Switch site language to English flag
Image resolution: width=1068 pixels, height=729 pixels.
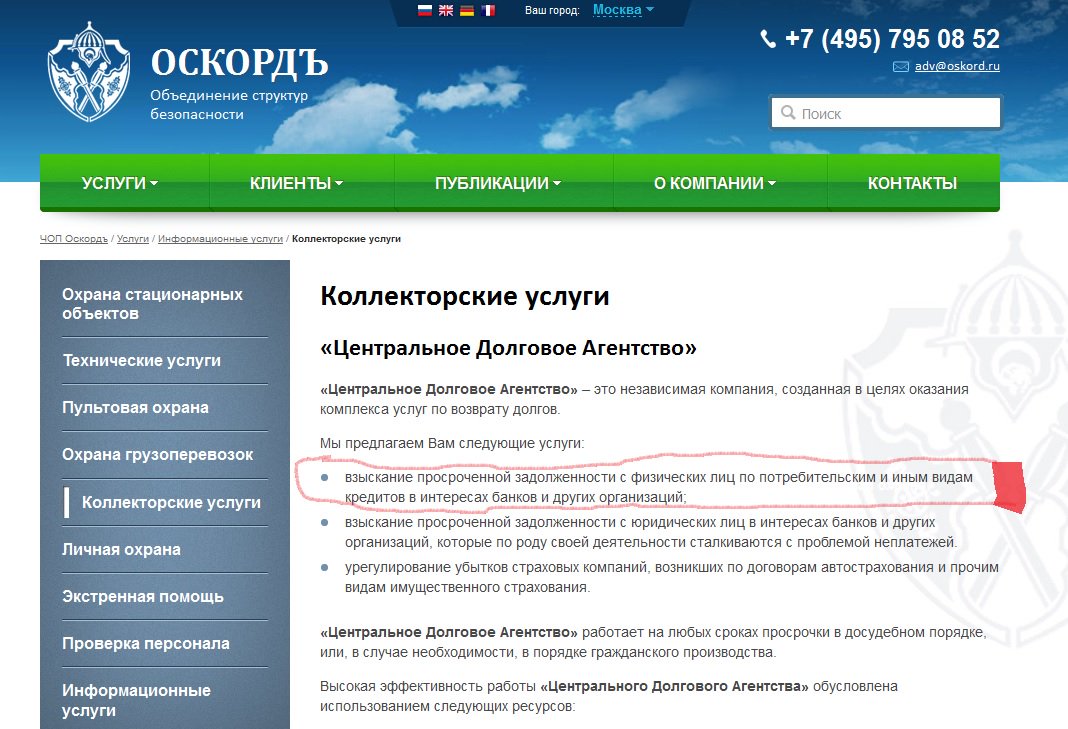[x=445, y=10]
